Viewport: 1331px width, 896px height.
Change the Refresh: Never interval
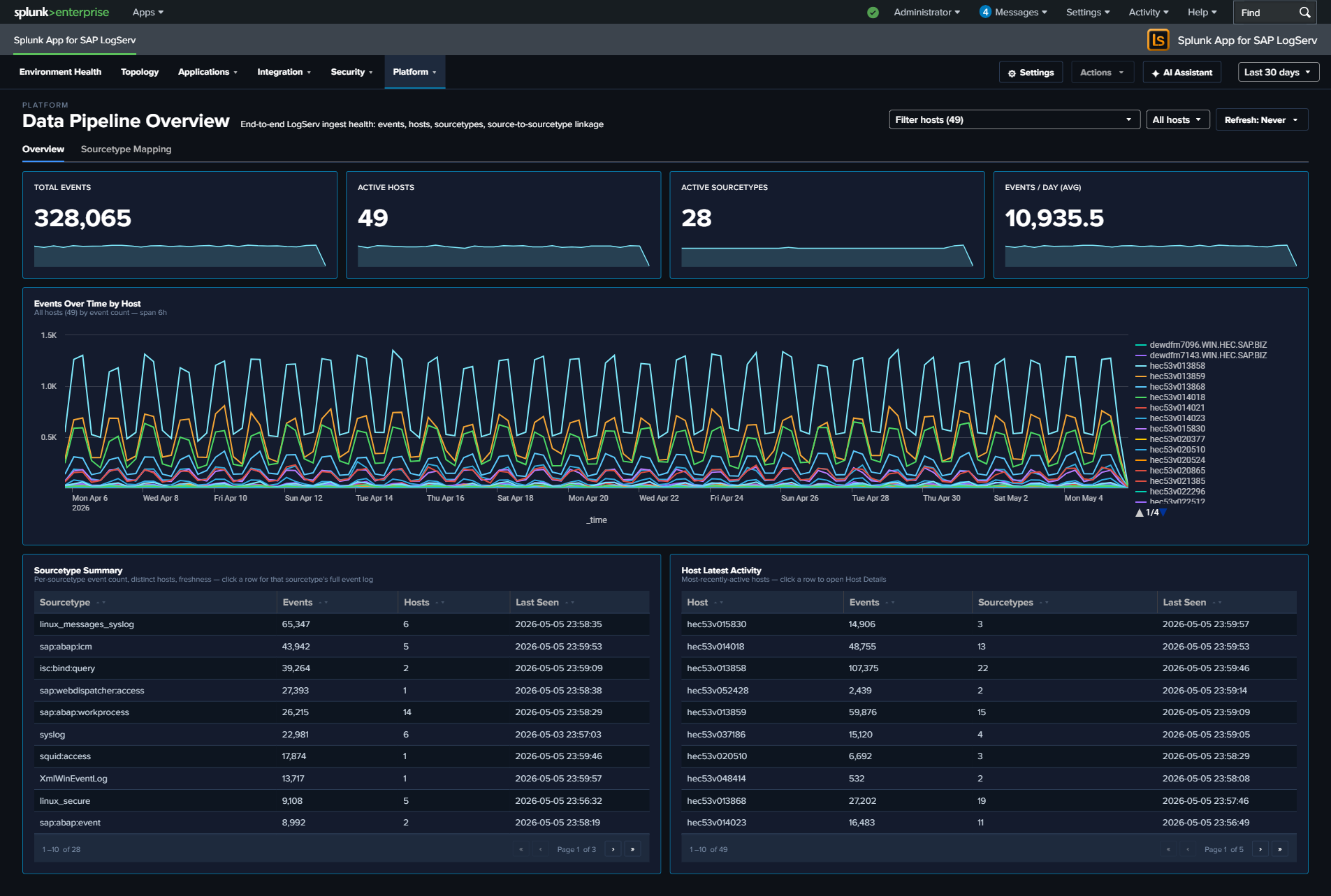click(1261, 119)
